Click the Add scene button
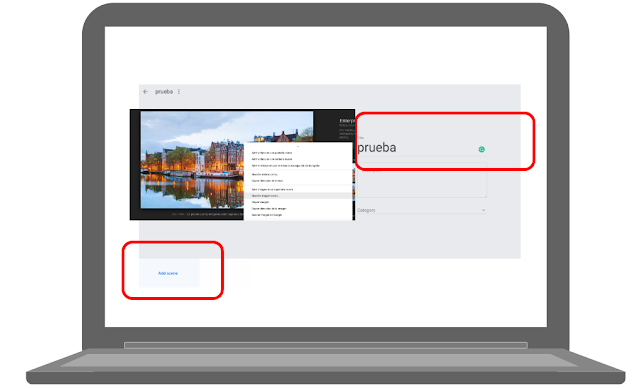640x389 pixels. pos(169,273)
